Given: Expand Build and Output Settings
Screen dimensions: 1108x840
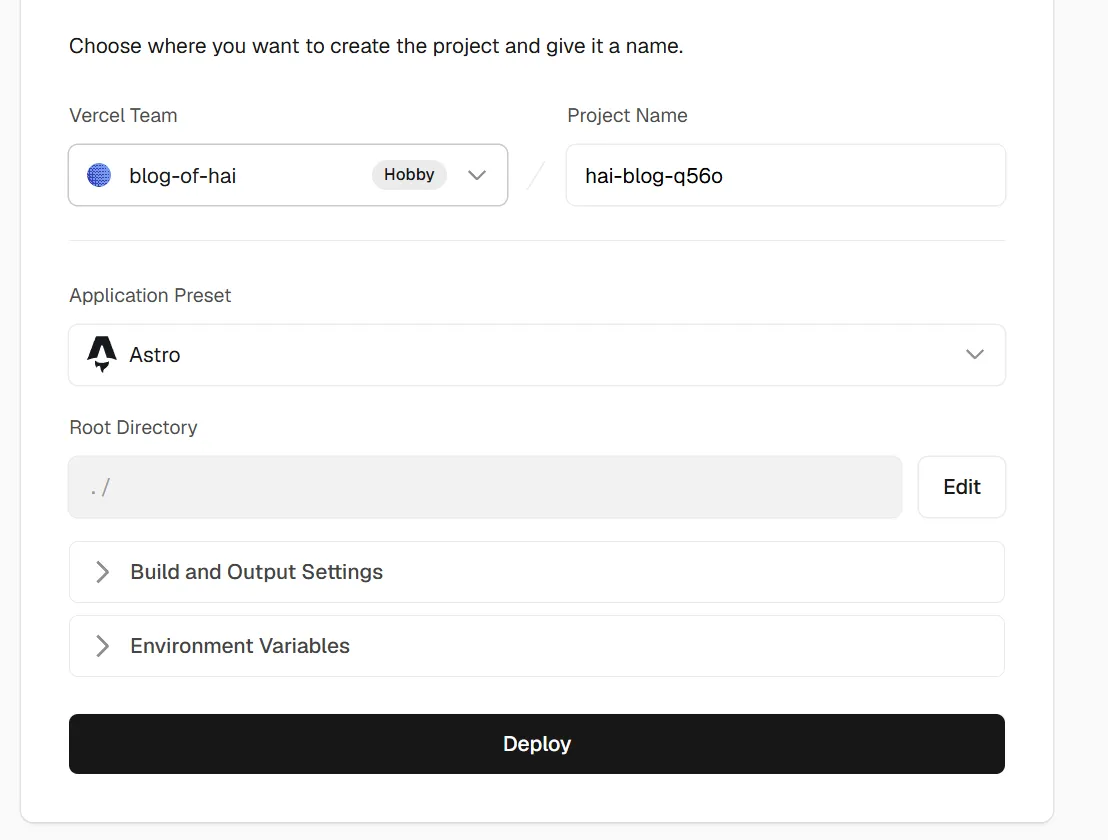Looking at the screenshot, I should [x=536, y=572].
